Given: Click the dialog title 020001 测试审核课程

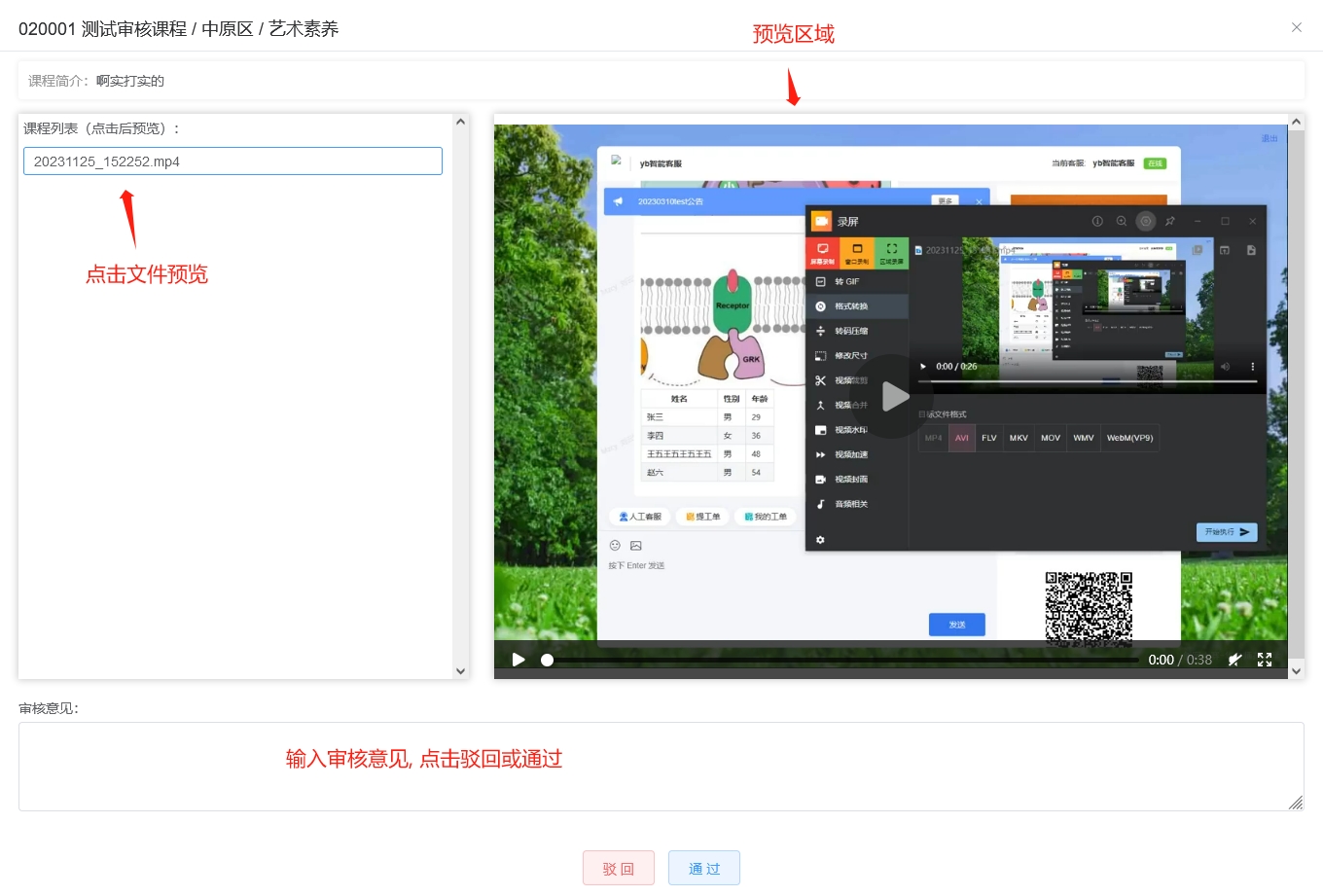Looking at the screenshot, I should point(103,29).
